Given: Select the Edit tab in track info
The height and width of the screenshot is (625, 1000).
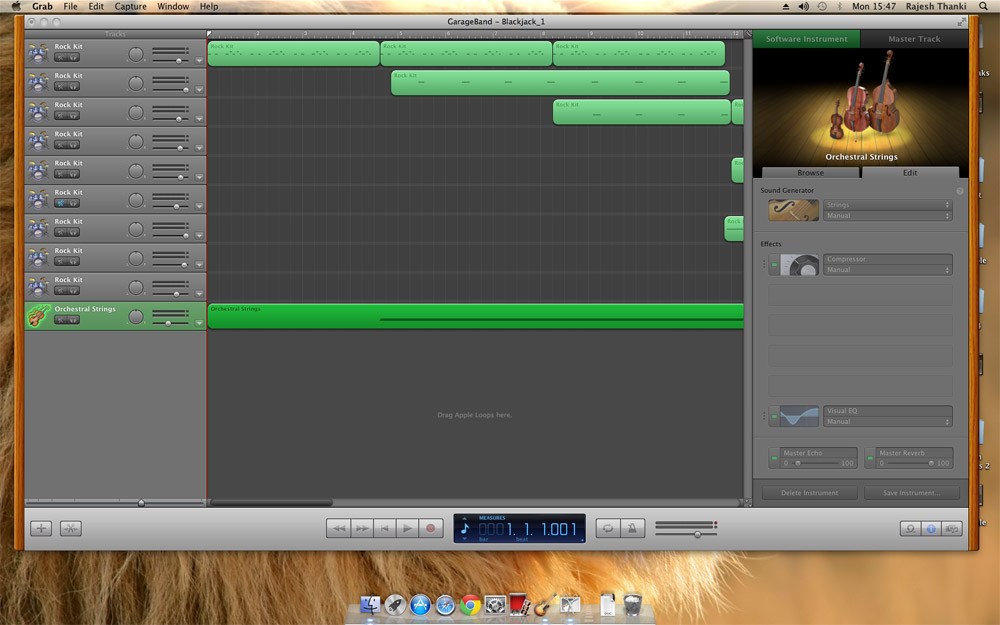Looking at the screenshot, I should click(910, 172).
